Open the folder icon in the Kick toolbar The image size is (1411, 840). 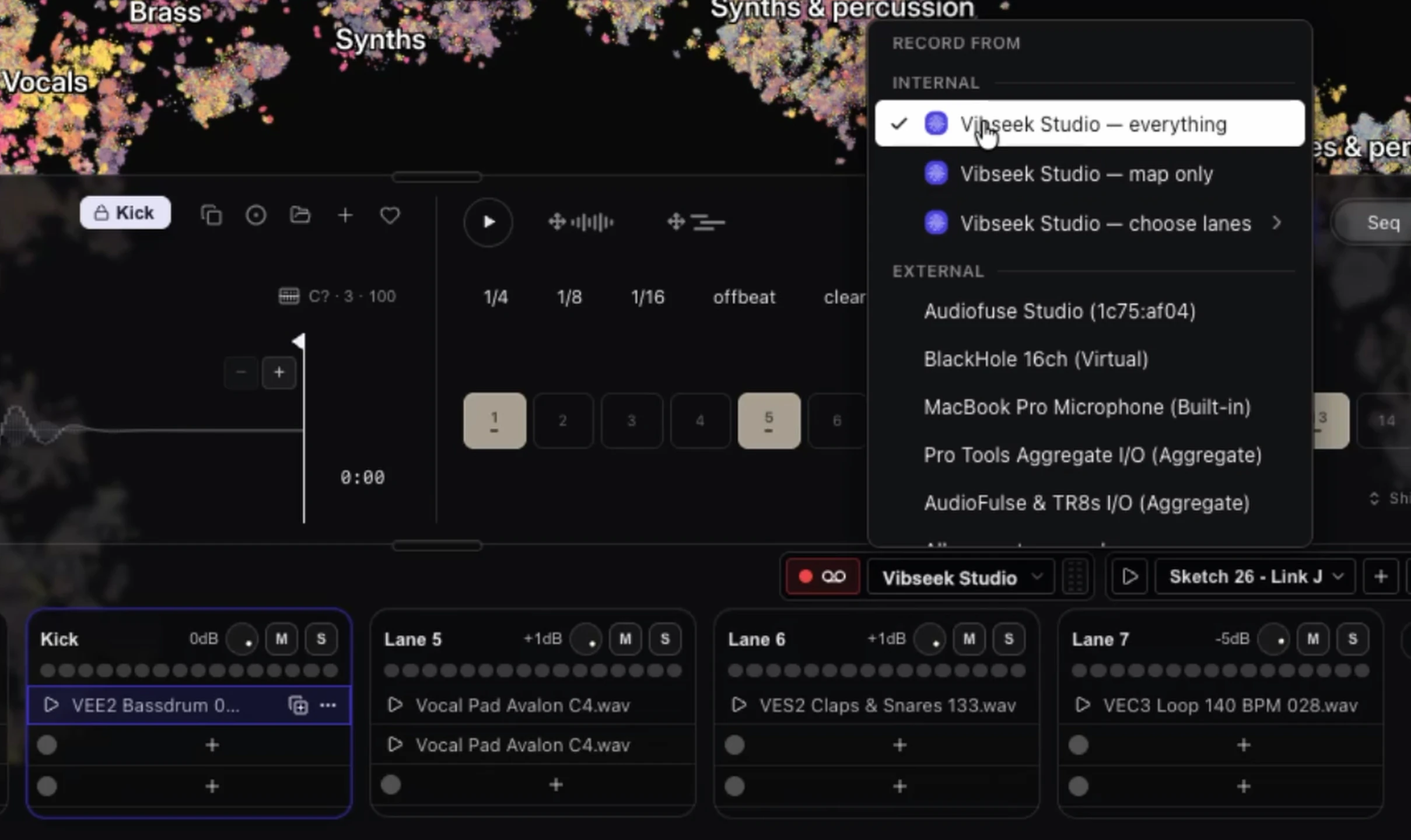click(x=300, y=215)
